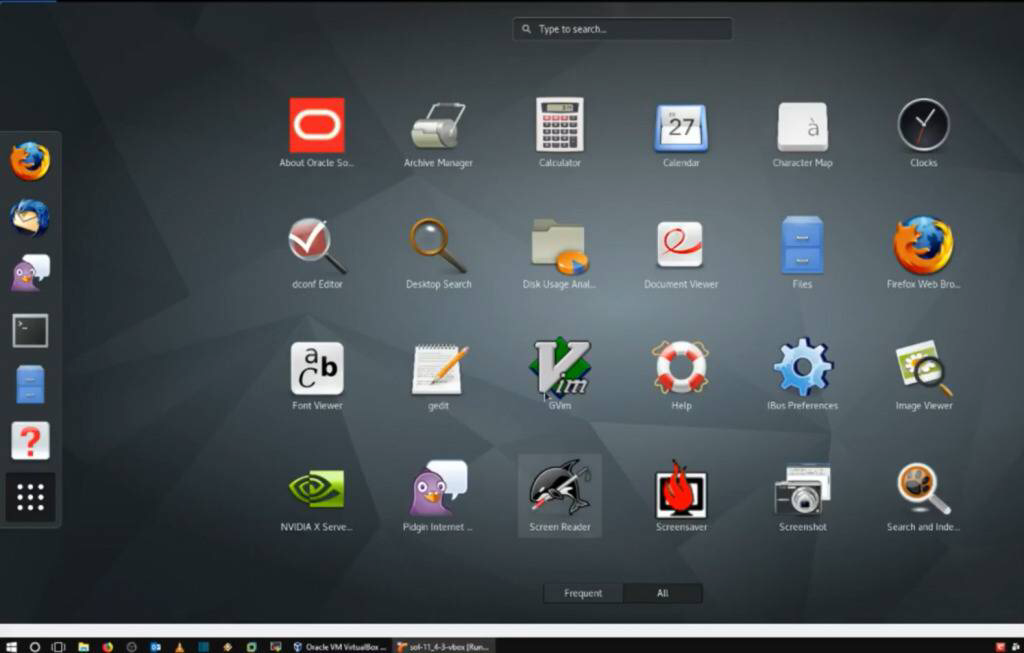Click the Cortana circle on the taskbar
This screenshot has height=653, width=1024.
coord(35,646)
